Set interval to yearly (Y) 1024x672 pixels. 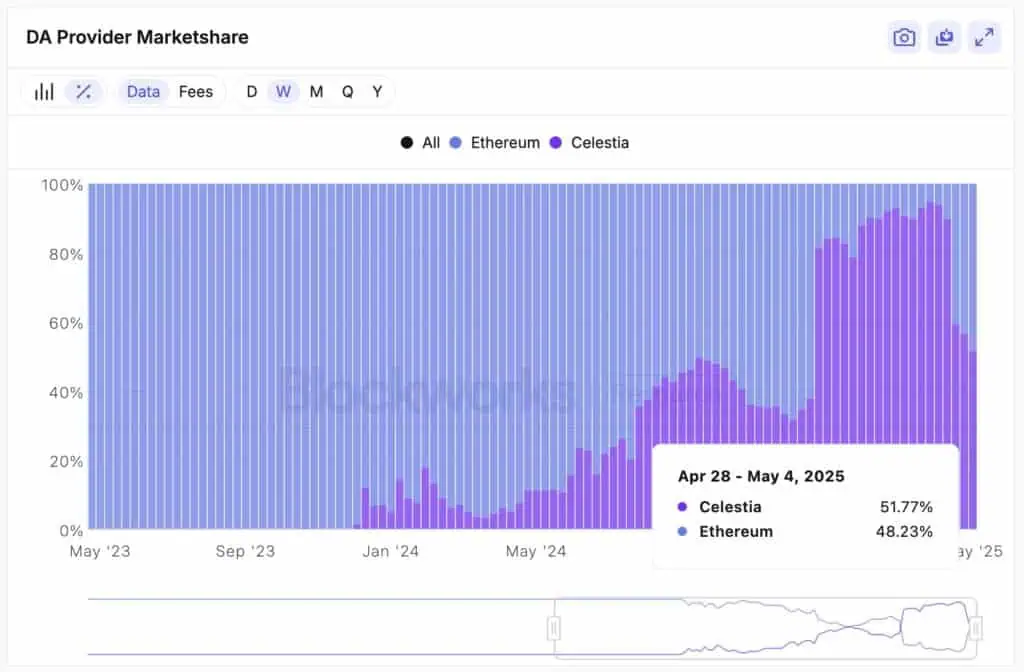(x=377, y=91)
